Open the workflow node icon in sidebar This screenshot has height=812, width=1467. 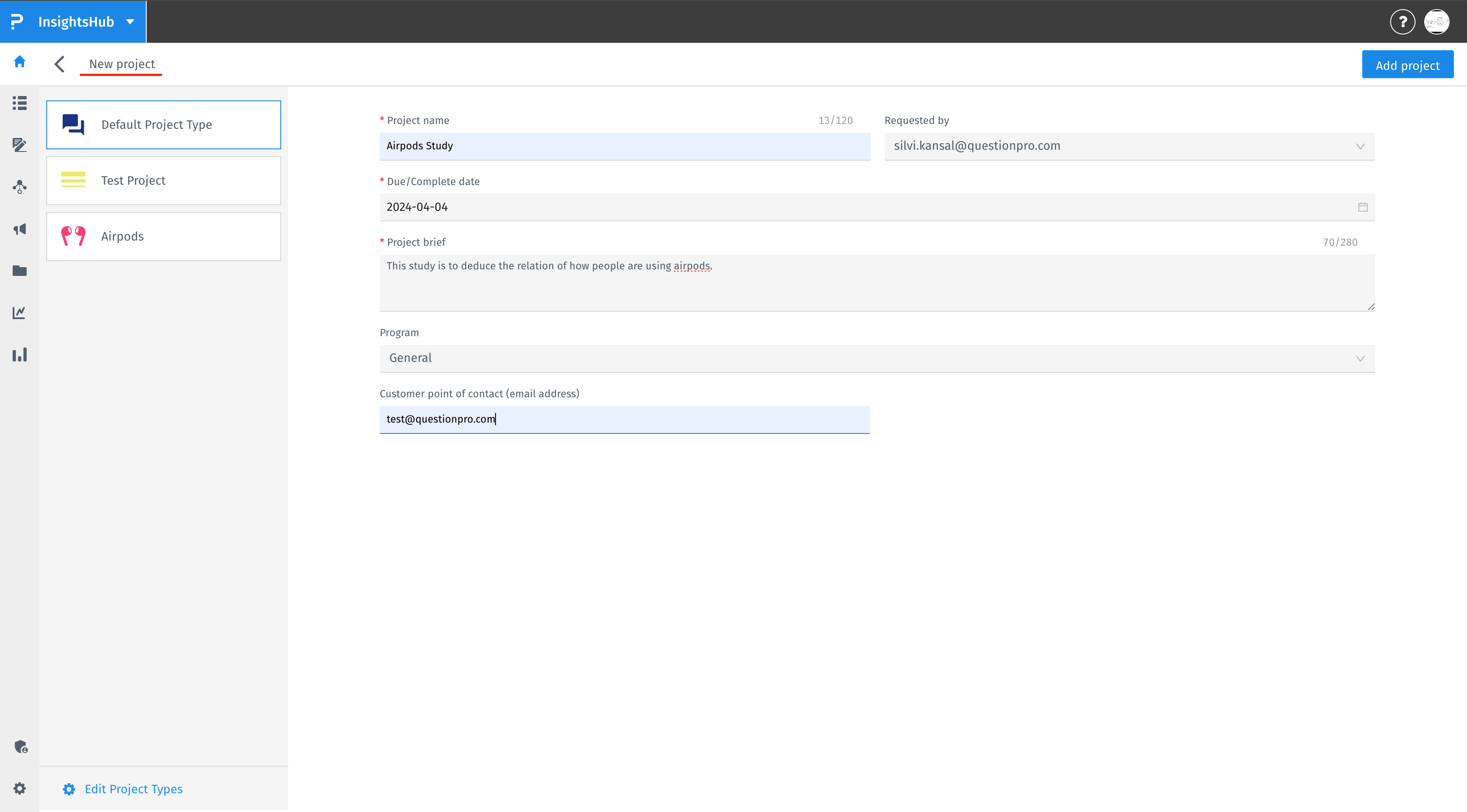(19, 187)
